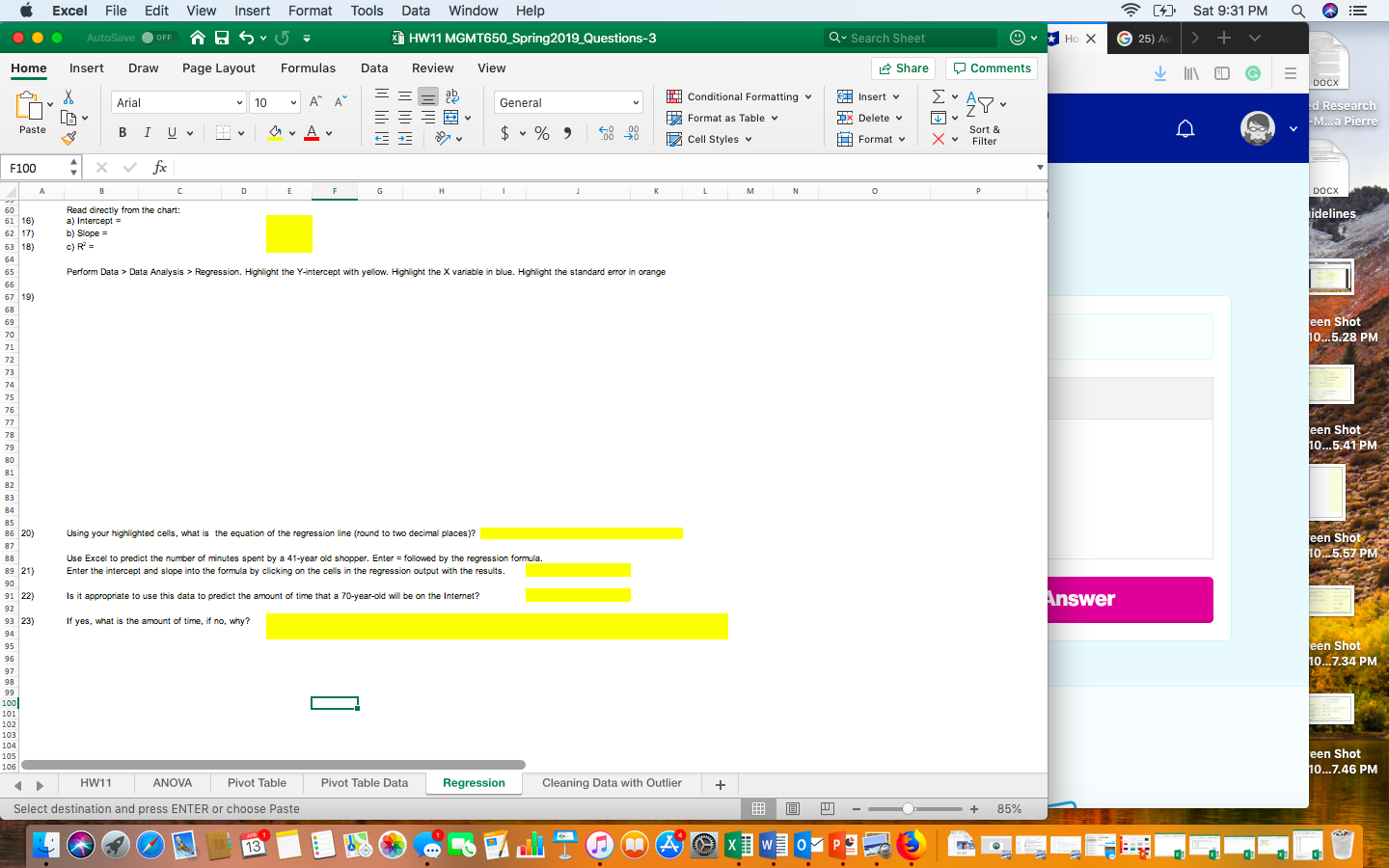Viewport: 1389px width, 868px height.
Task: Click the Wrap Text icon
Action: (450, 95)
